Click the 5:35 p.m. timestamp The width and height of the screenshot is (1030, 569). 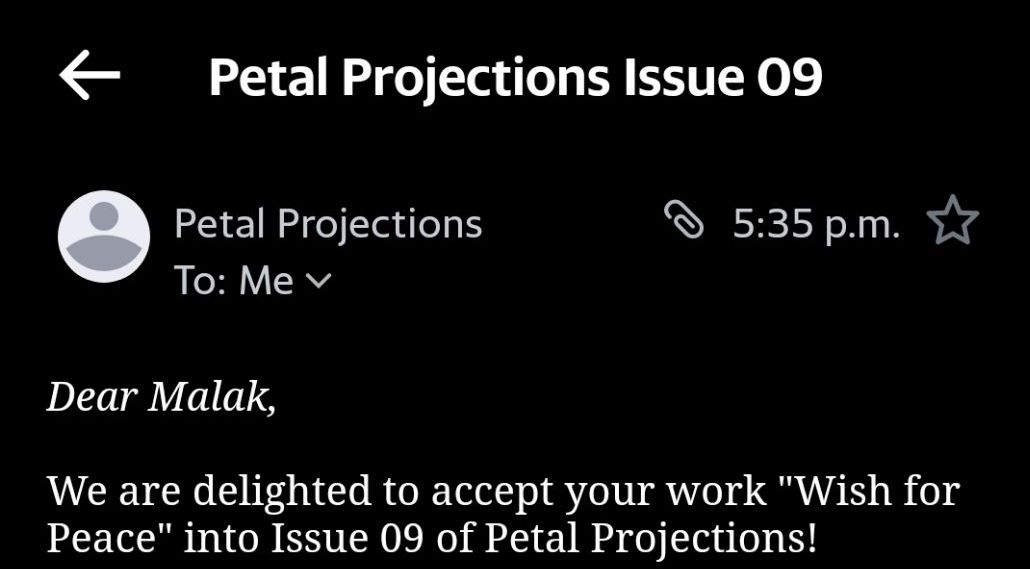pyautogui.click(x=816, y=224)
